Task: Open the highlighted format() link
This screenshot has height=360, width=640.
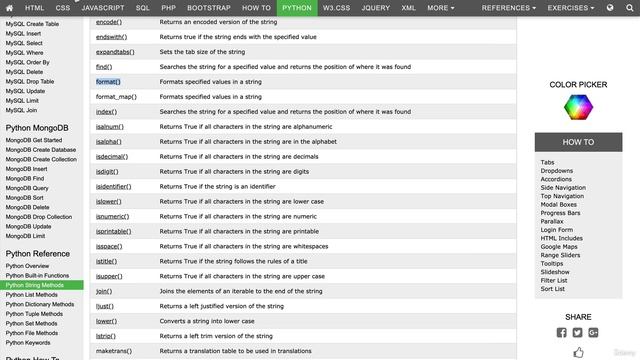Action: click(x=108, y=82)
